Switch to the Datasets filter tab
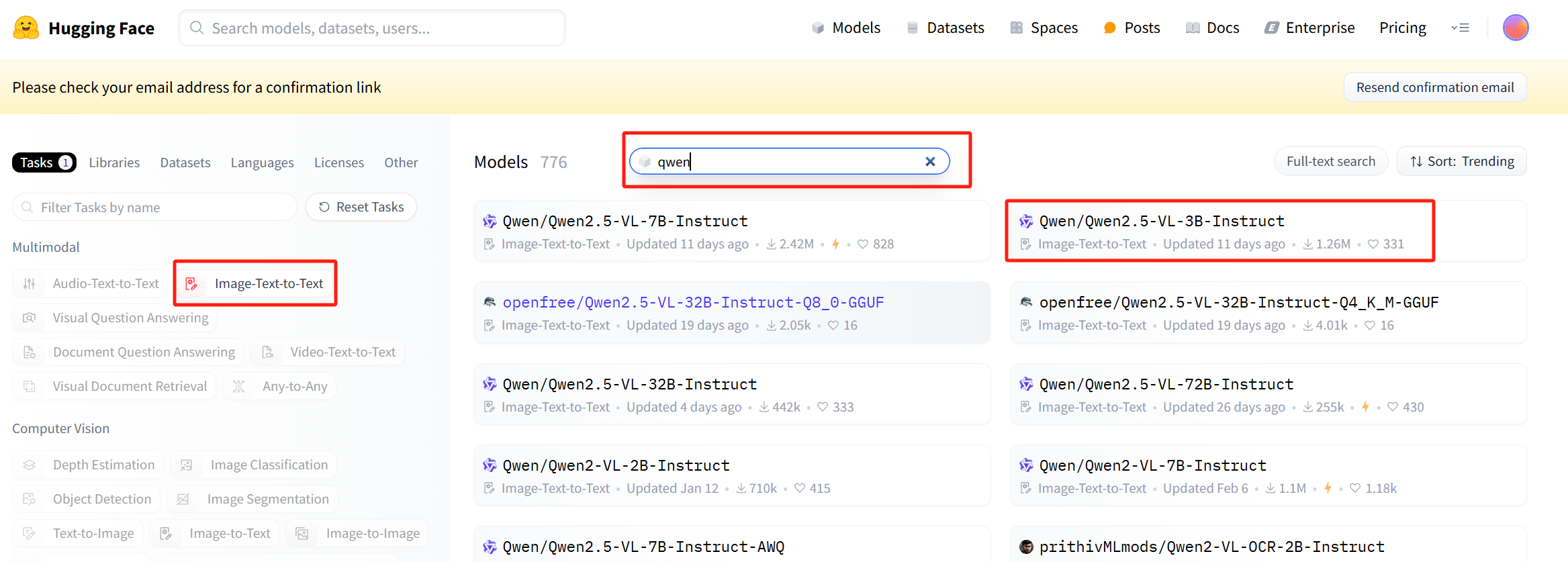This screenshot has width=1568, height=562. tap(185, 162)
